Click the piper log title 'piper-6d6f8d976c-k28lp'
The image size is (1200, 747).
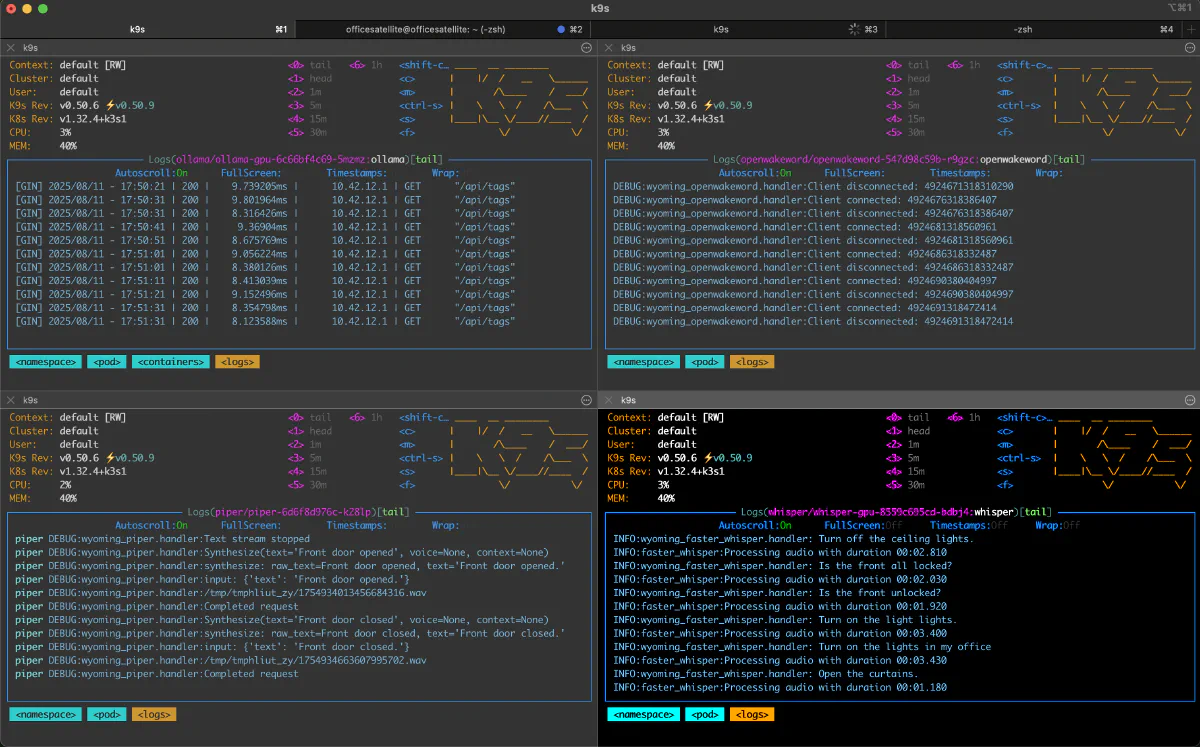point(310,511)
